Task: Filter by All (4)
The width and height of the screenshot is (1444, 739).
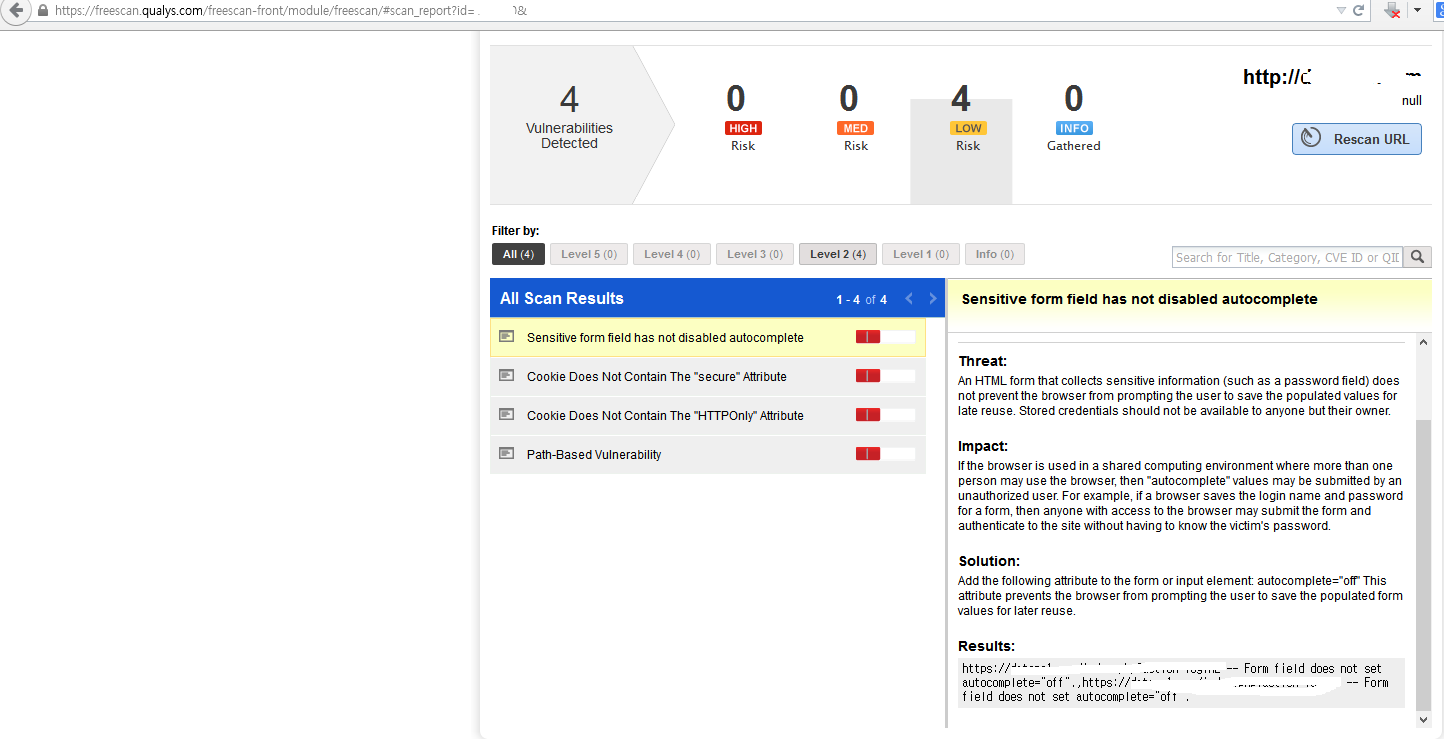Action: [518, 254]
